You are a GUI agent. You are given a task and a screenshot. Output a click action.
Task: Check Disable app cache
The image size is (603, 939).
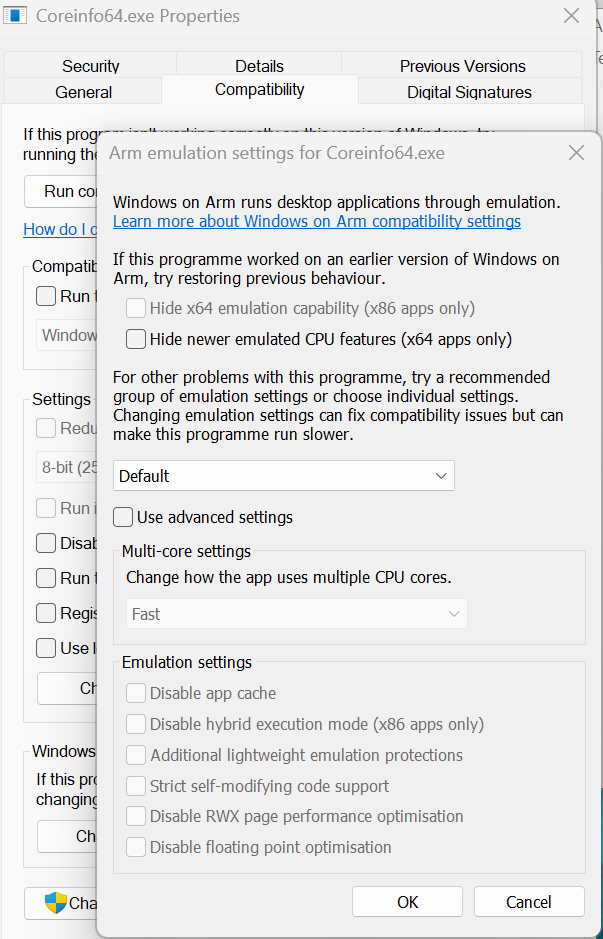click(x=135, y=693)
